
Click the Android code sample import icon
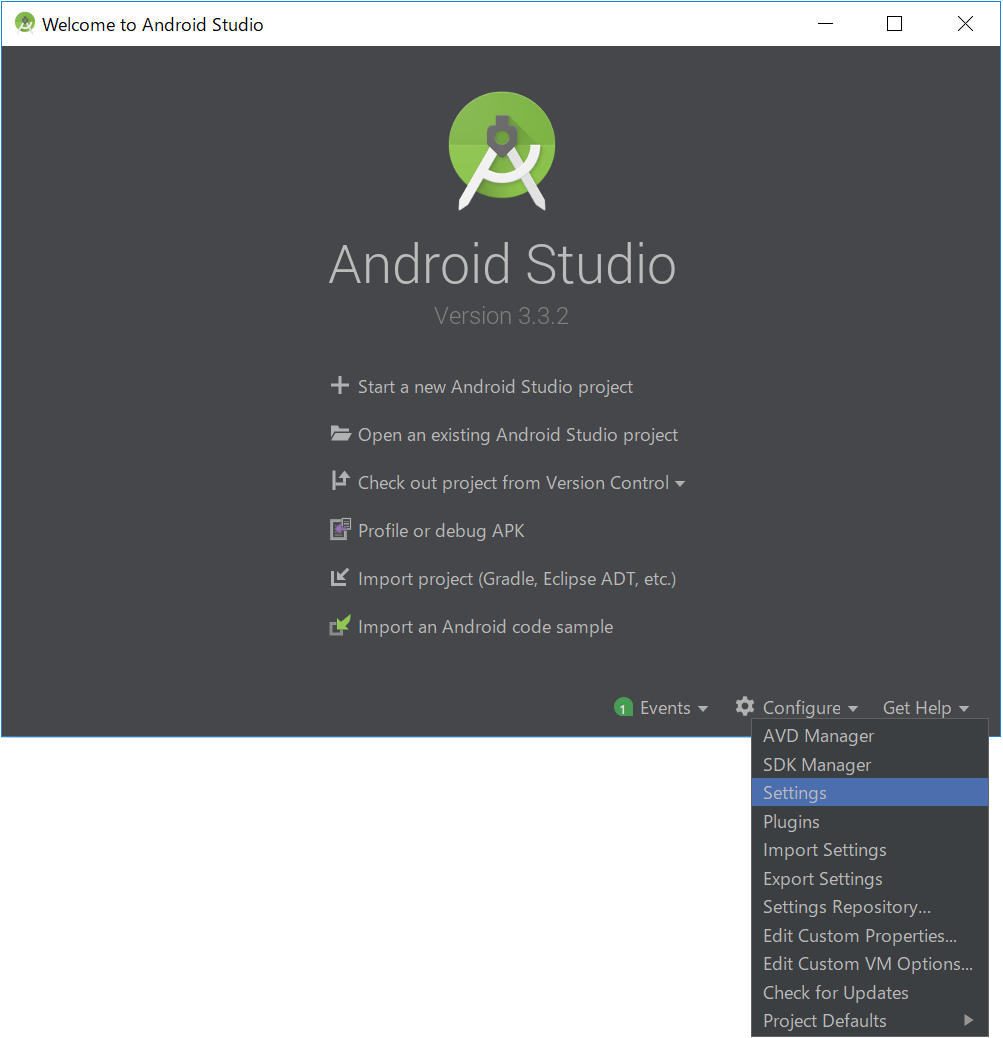click(340, 626)
